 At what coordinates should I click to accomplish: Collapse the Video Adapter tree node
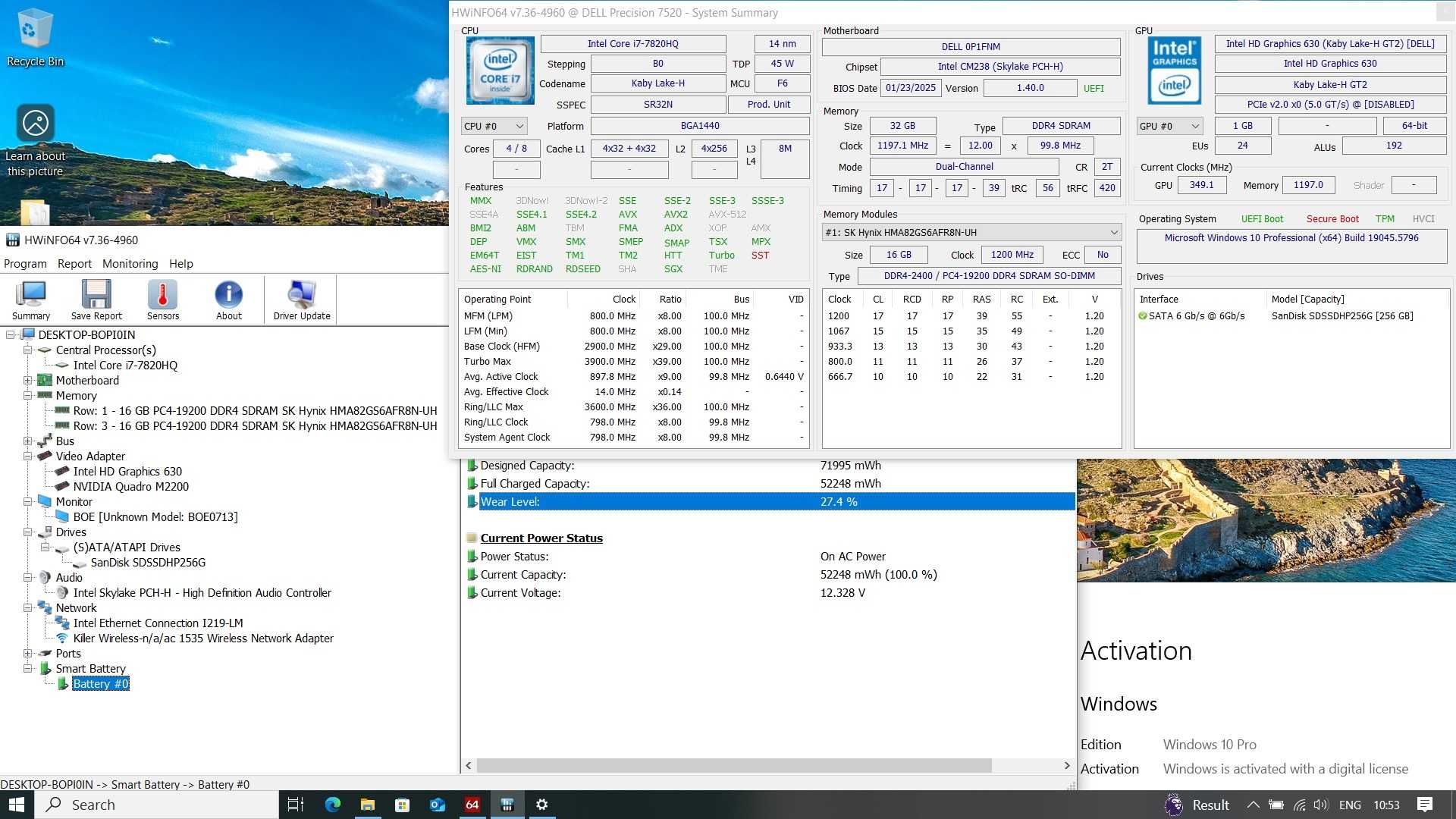point(27,456)
